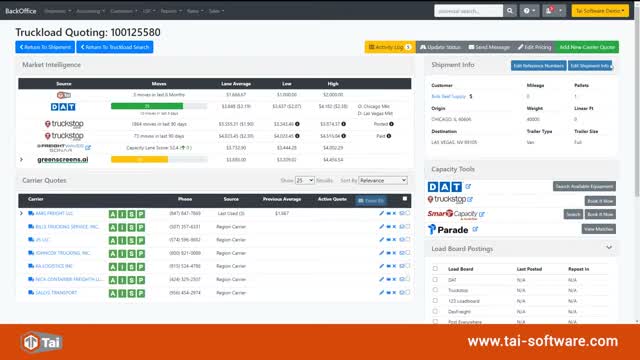Image resolution: width=640 pixels, height=360 pixels.
Task: Click the BackOffice brand link
Action: [x=21, y=11]
